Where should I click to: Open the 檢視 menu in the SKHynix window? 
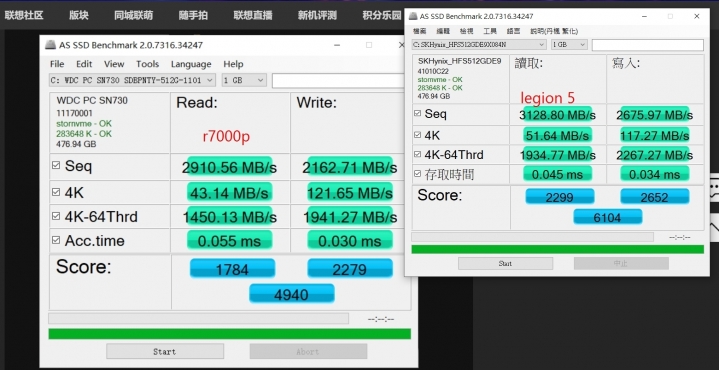[466, 31]
